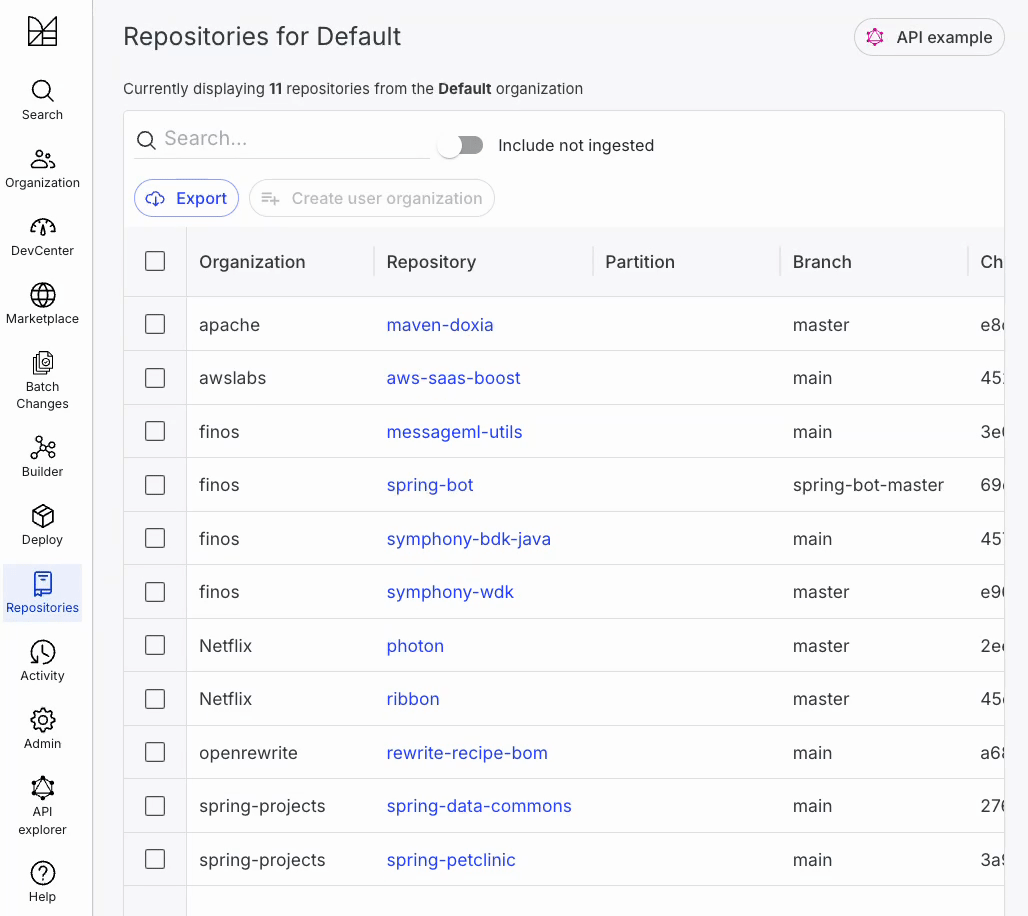
Task: Select the ribbon row checkbox
Action: (155, 699)
